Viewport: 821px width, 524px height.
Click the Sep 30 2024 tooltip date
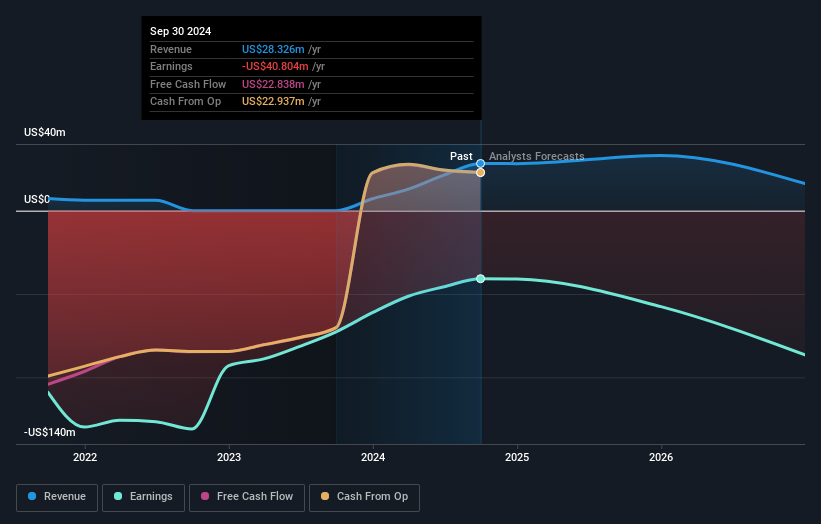(181, 31)
